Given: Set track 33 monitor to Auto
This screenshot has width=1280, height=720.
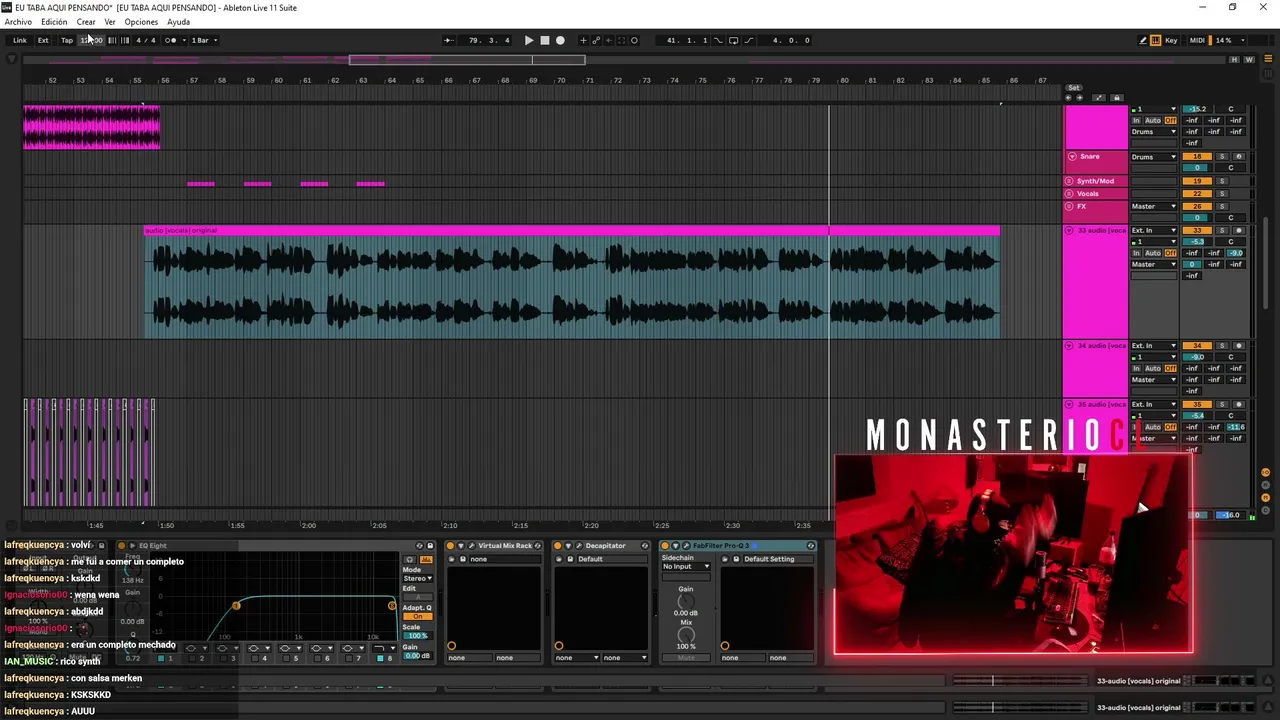Looking at the screenshot, I should 1153,253.
